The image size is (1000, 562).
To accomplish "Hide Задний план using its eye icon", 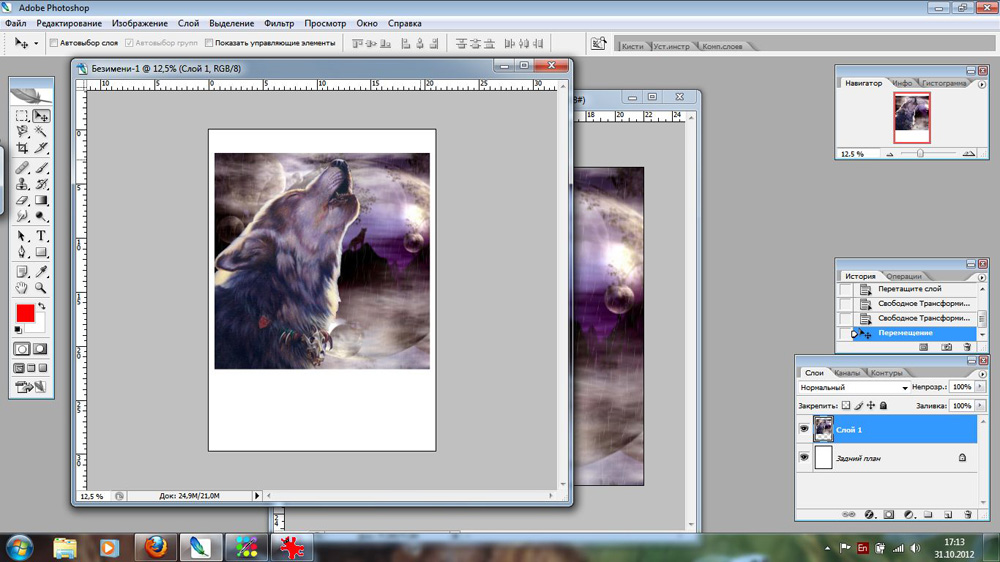I will click(x=804, y=457).
